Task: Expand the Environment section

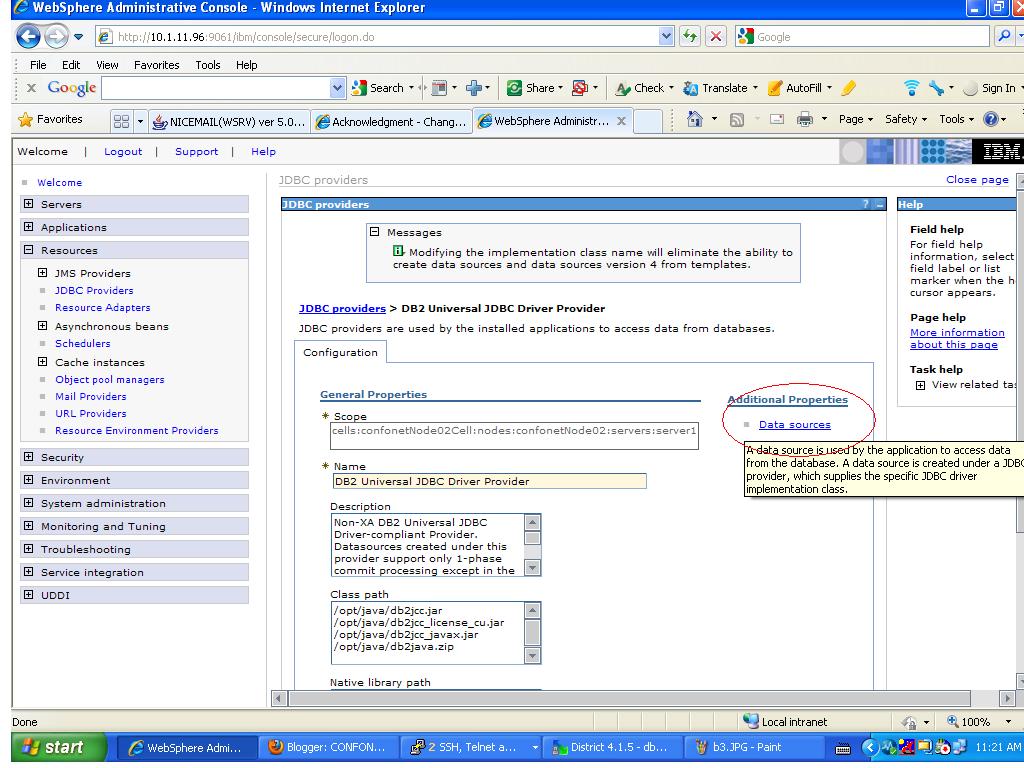Action: coord(28,479)
